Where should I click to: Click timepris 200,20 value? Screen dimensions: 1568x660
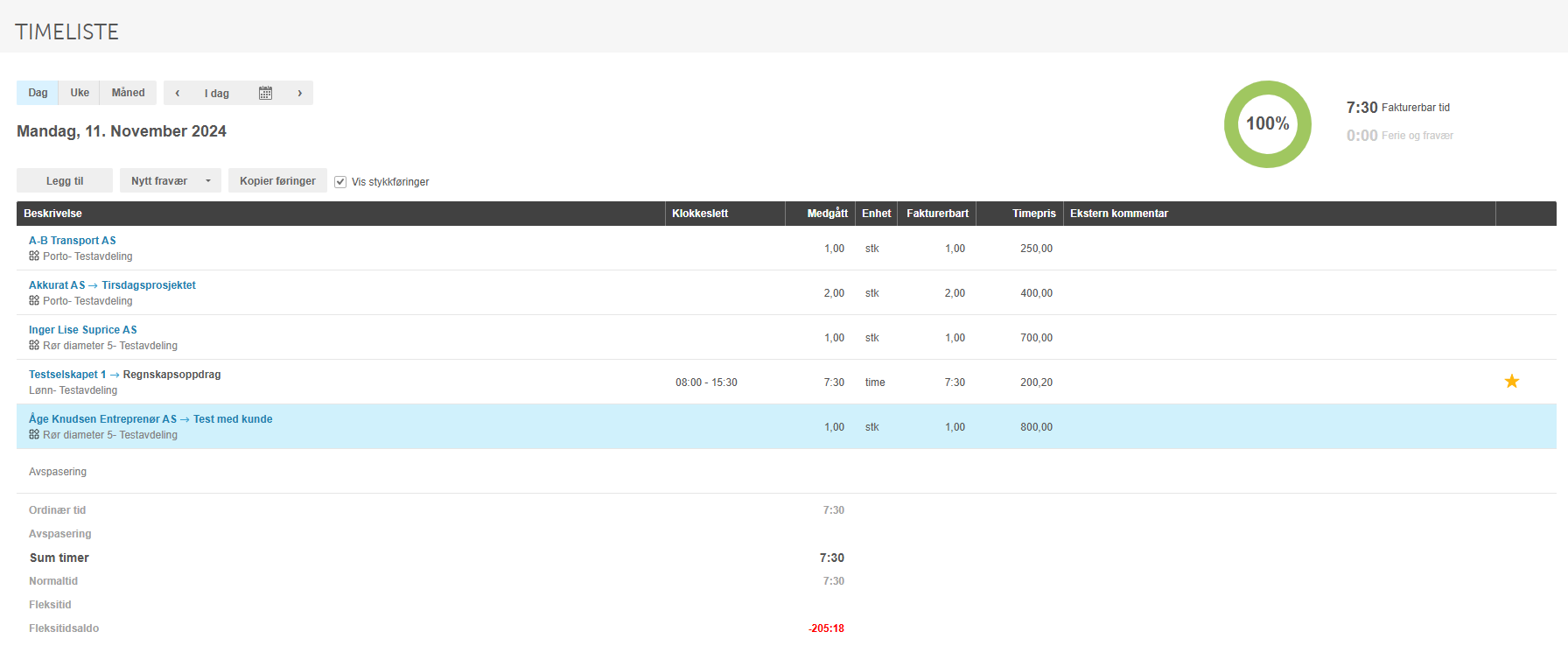(1036, 383)
